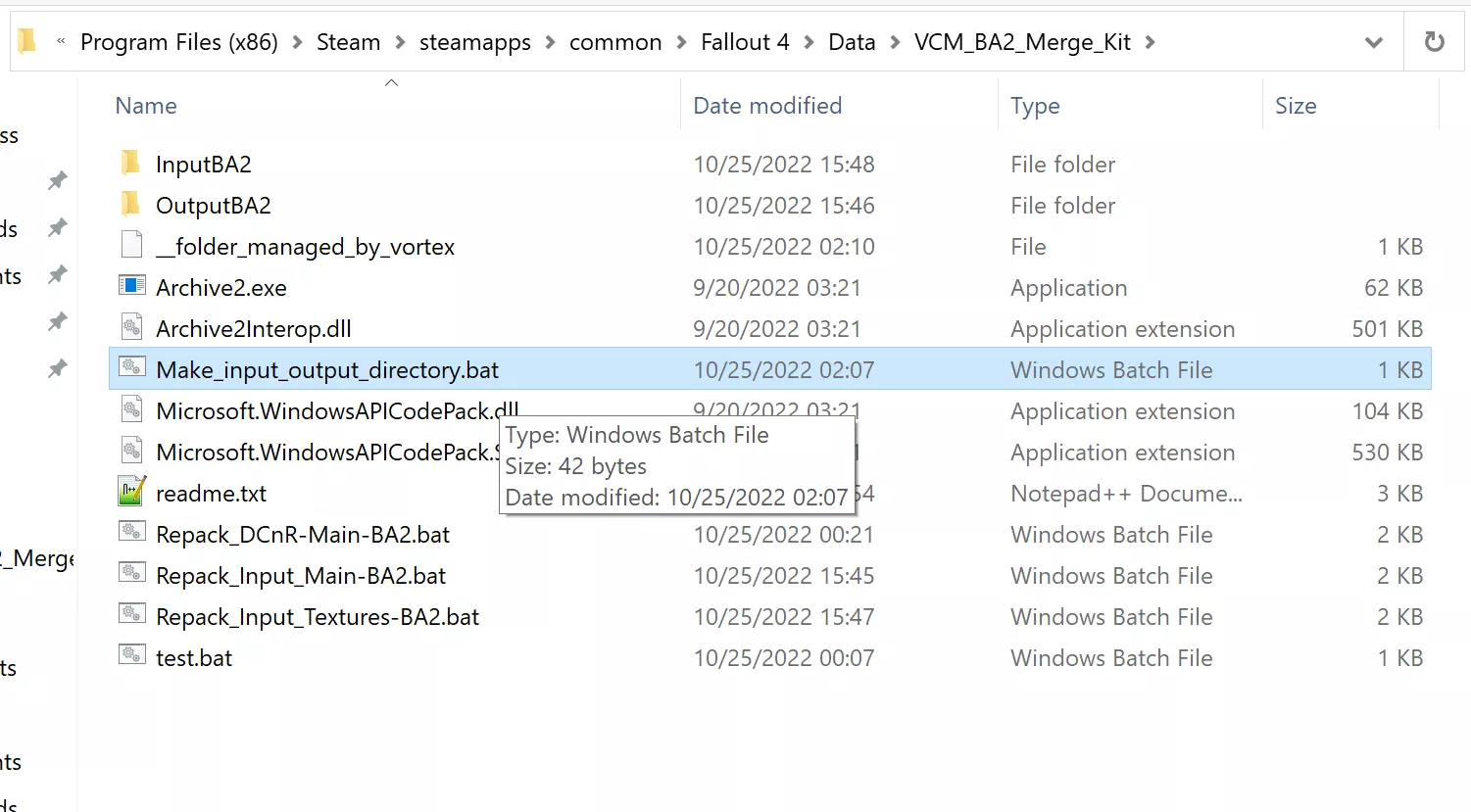The image size is (1471, 812).
Task: Click the folder icon in the address bar
Action: pos(27,41)
